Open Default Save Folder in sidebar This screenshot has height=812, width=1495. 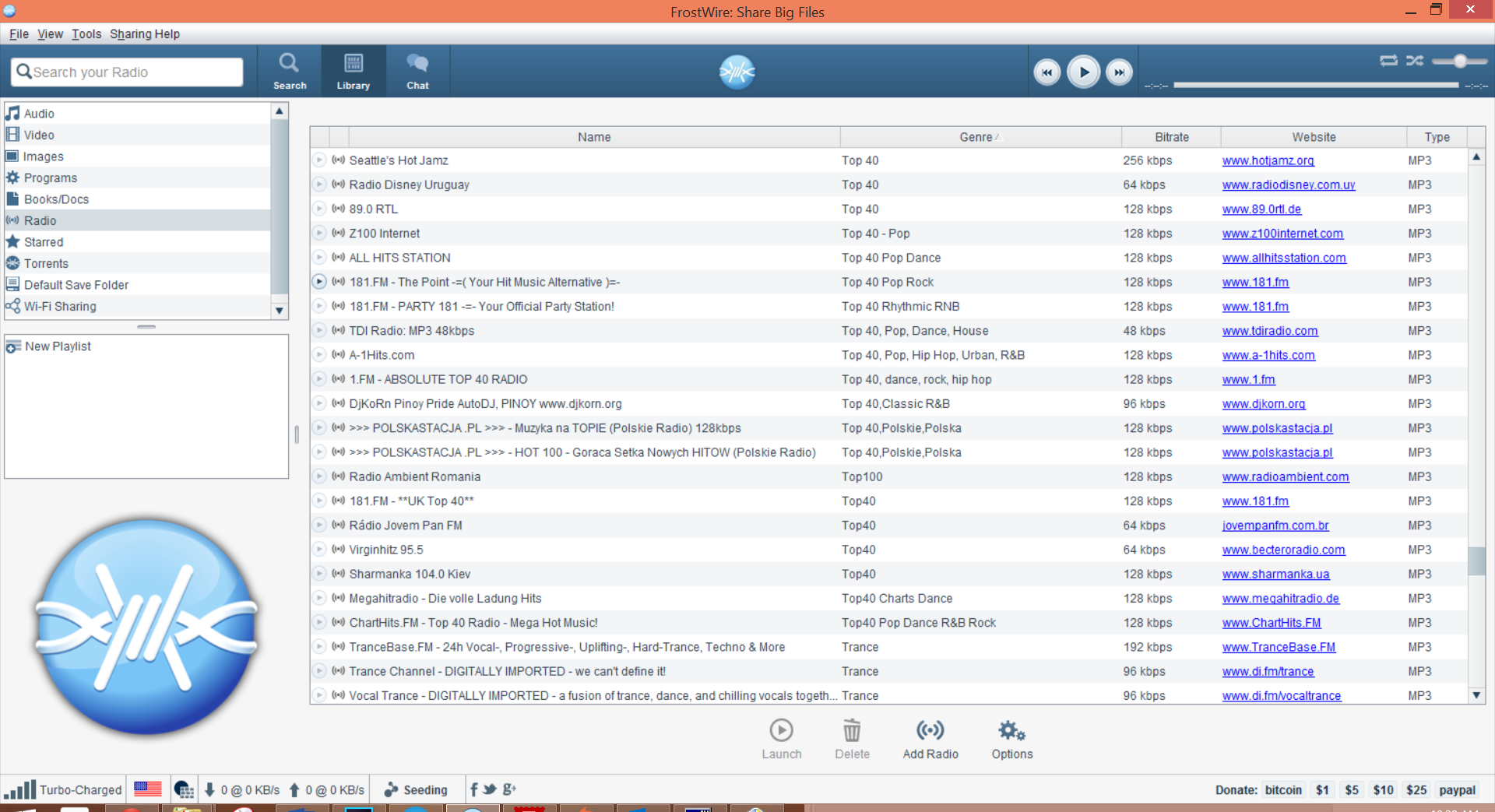[x=137, y=285]
